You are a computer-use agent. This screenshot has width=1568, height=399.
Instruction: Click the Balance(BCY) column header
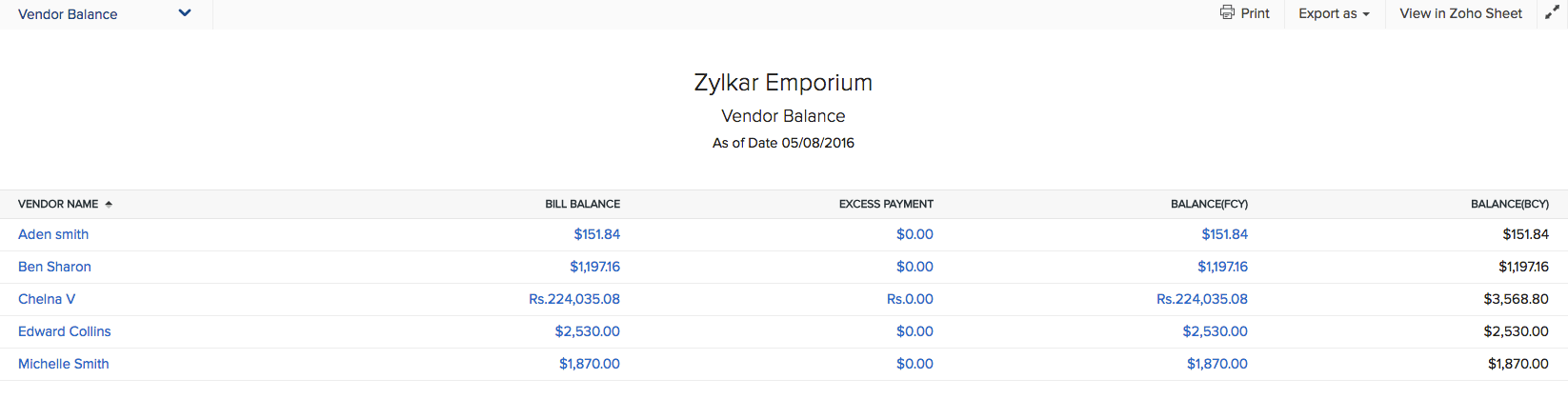(x=1509, y=204)
